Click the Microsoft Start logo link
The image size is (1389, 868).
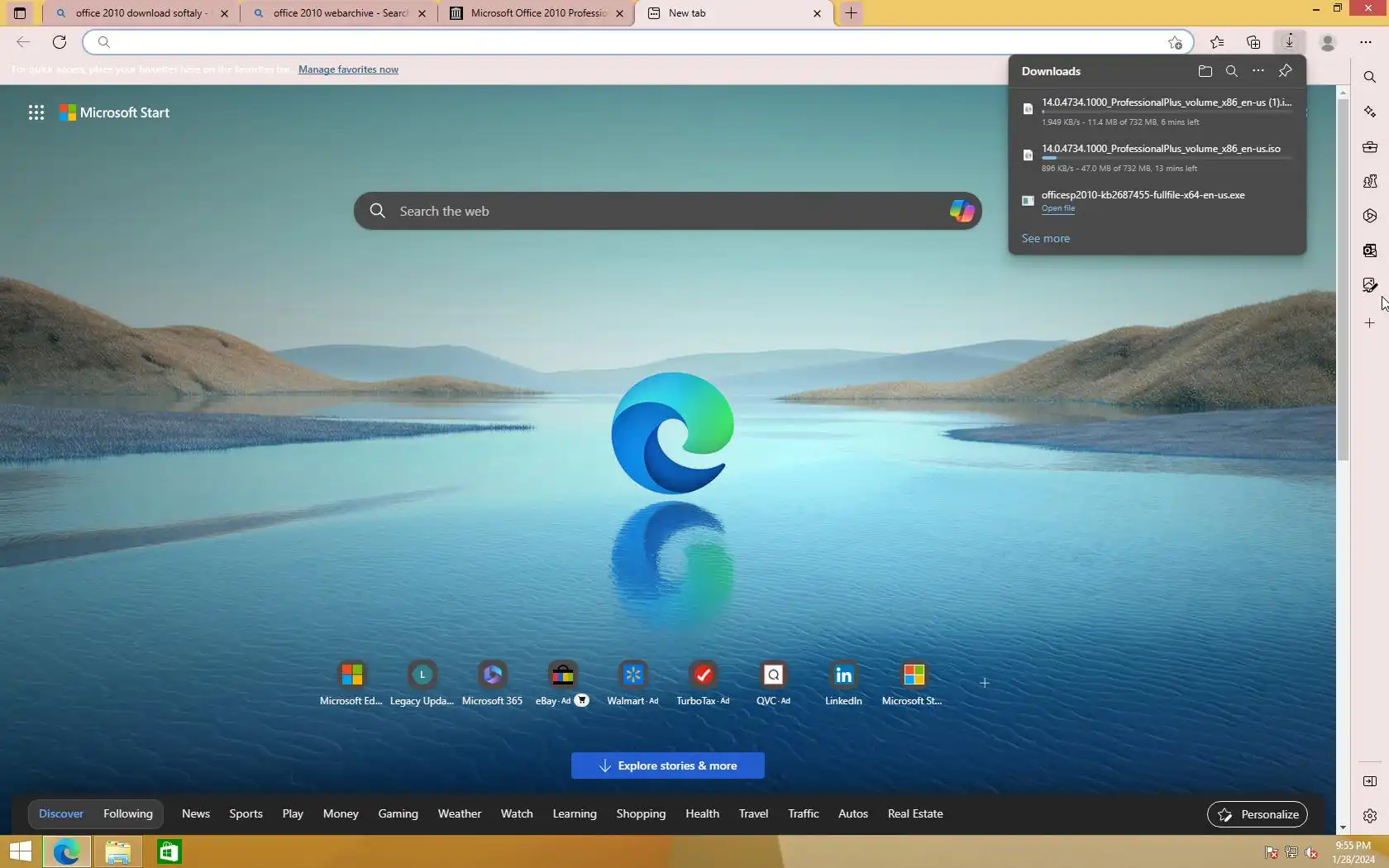click(x=115, y=112)
